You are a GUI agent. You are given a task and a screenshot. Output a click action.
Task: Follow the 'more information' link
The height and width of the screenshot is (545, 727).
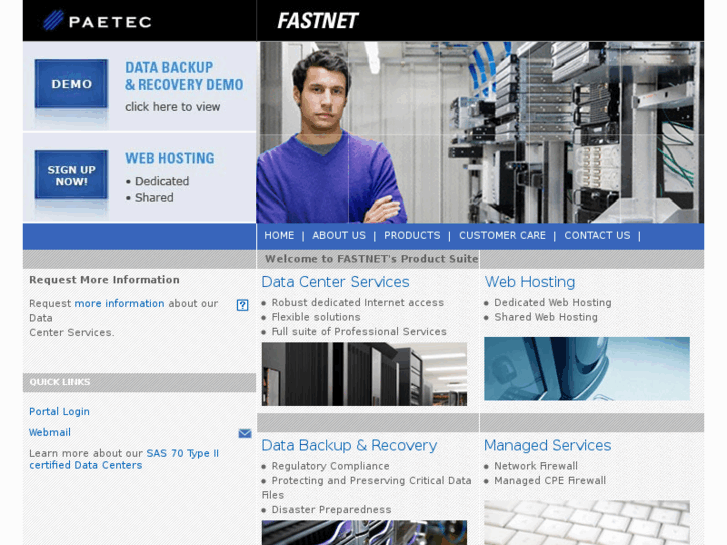tap(119, 303)
